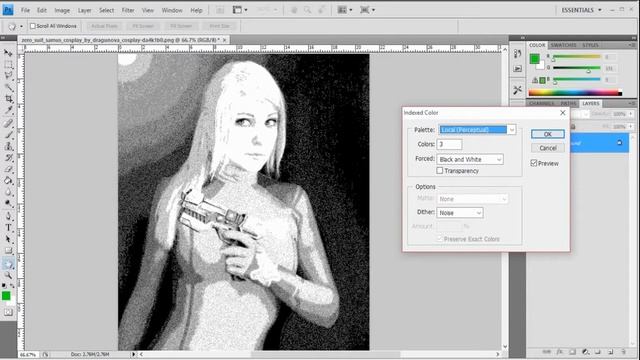The image size is (640, 360).
Task: Enable the Transparency checkbox
Action: pos(440,171)
